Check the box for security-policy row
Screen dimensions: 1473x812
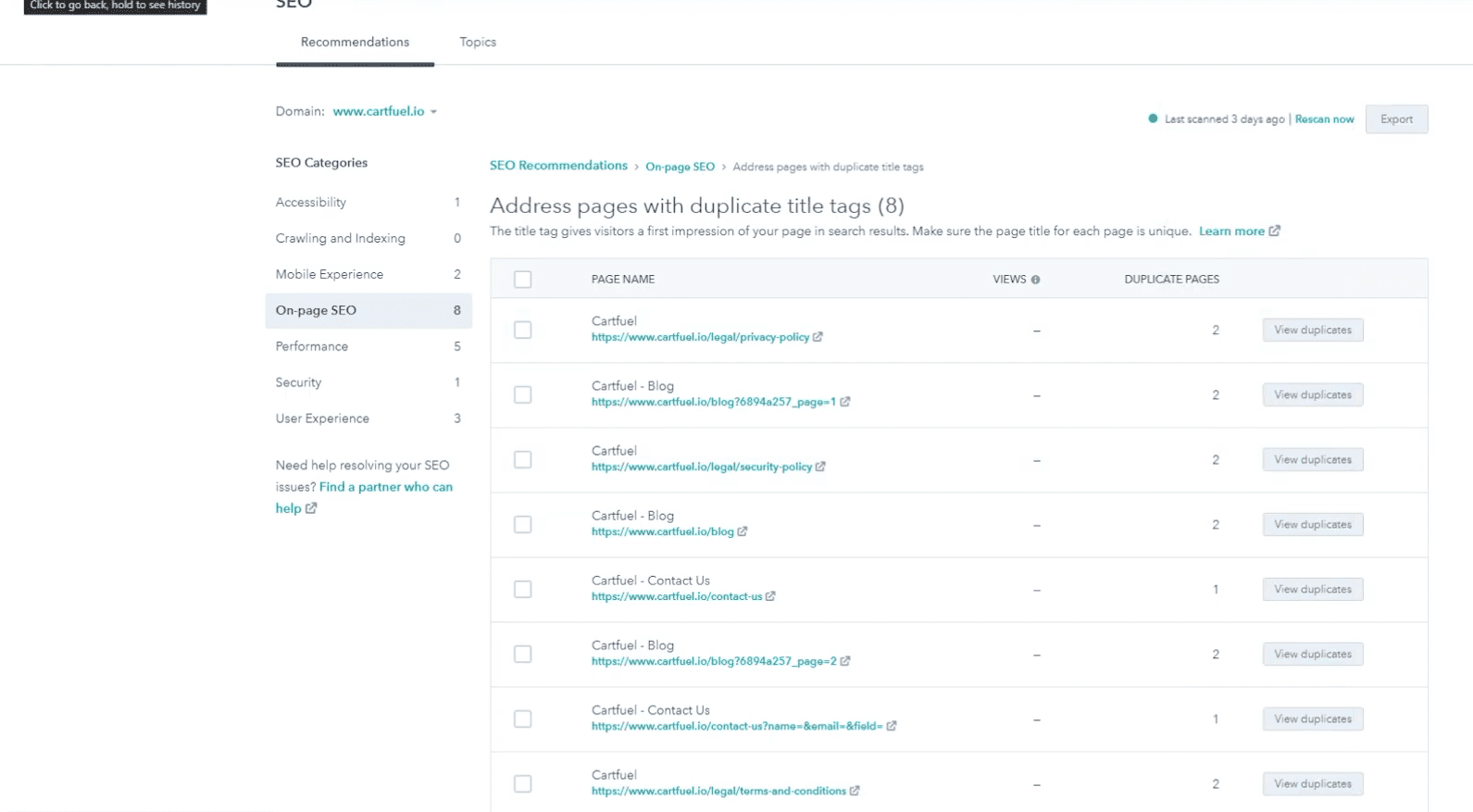(x=523, y=459)
